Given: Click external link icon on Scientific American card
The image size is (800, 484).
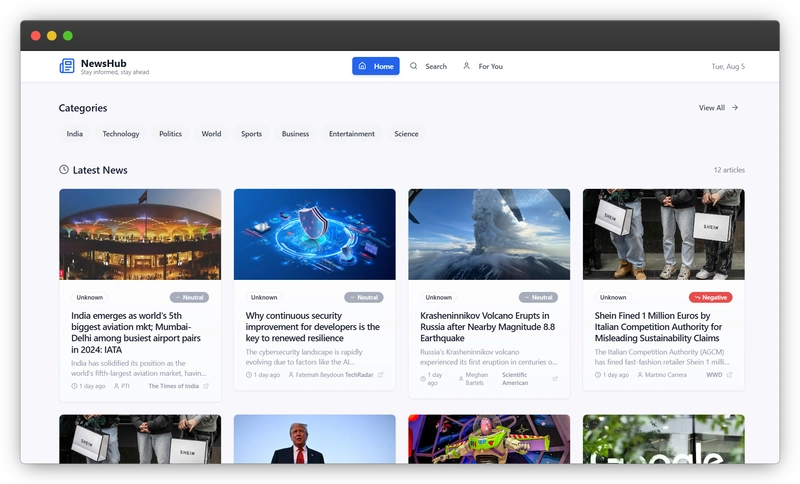Looking at the screenshot, I should point(555,379).
